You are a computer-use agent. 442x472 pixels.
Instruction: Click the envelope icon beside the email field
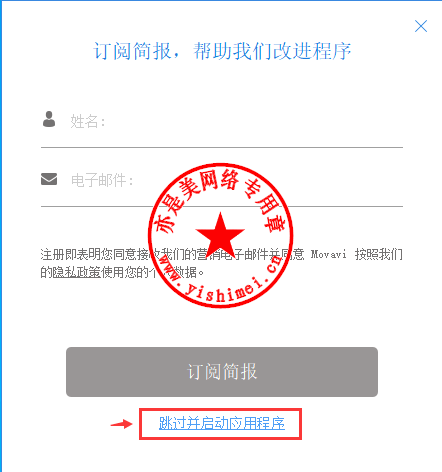[49, 179]
